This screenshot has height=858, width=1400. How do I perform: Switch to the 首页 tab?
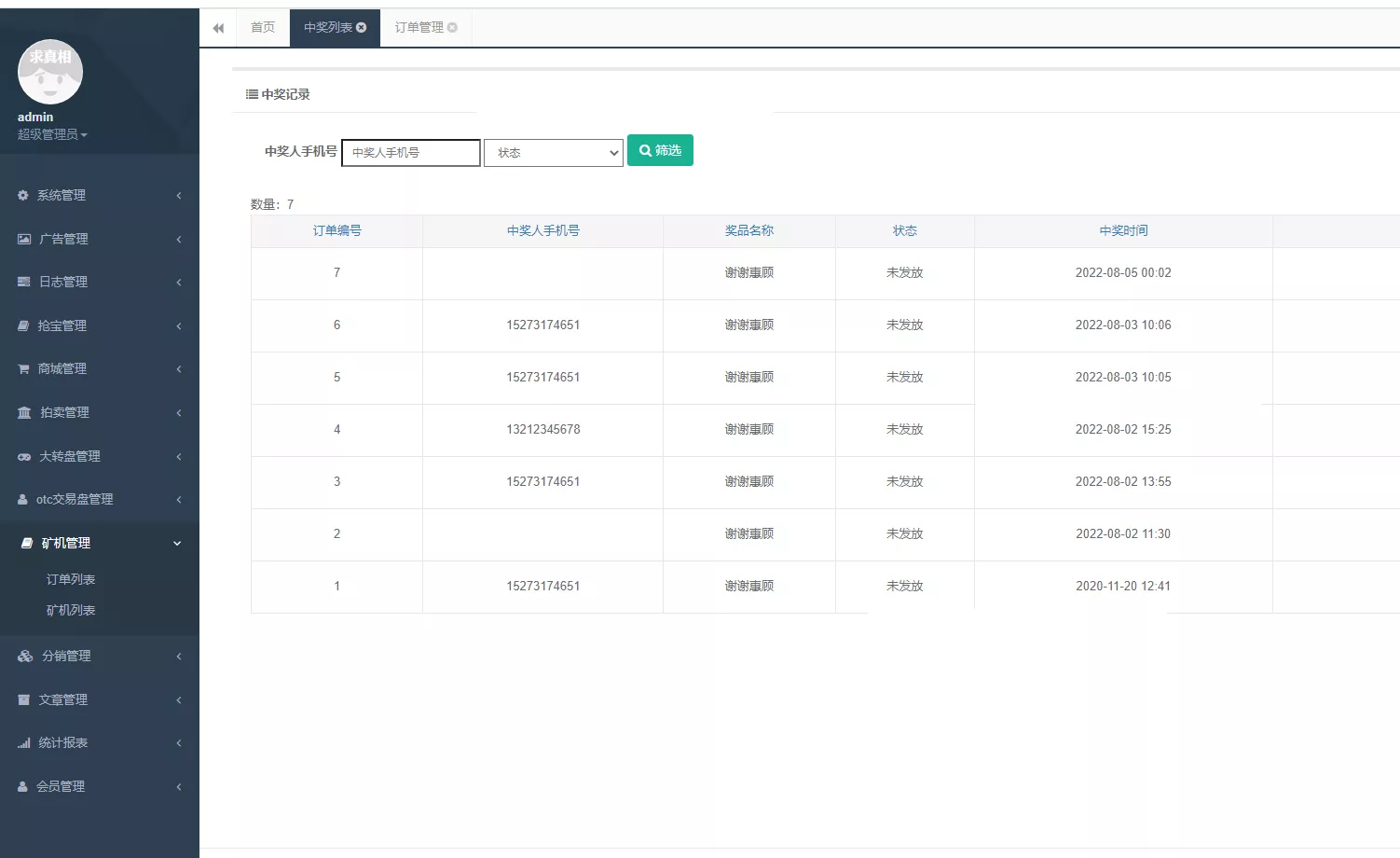263,28
